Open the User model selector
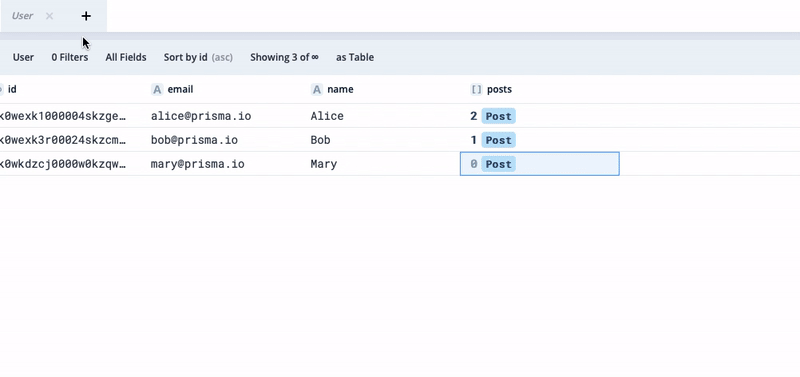The height and width of the screenshot is (377, 800). point(23,57)
